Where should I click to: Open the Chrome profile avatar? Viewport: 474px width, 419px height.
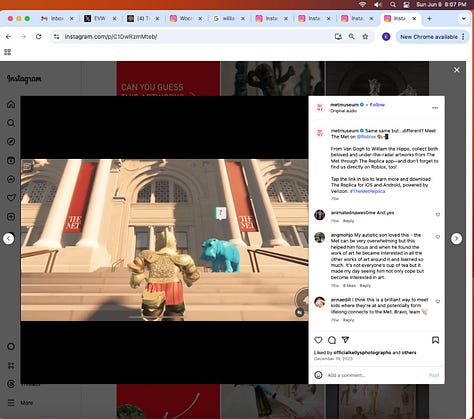tap(386, 37)
